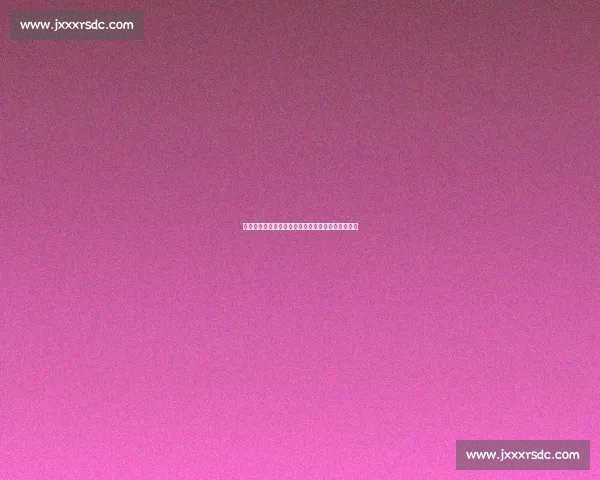Click the right half of the center text strip
Image resolution: width=600 pixels, height=480 pixels.
(x=329, y=226)
